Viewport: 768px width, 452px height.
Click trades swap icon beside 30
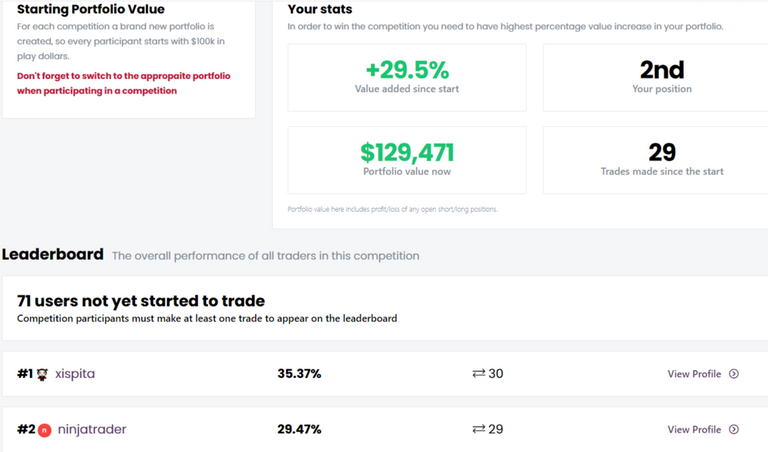(x=479, y=374)
